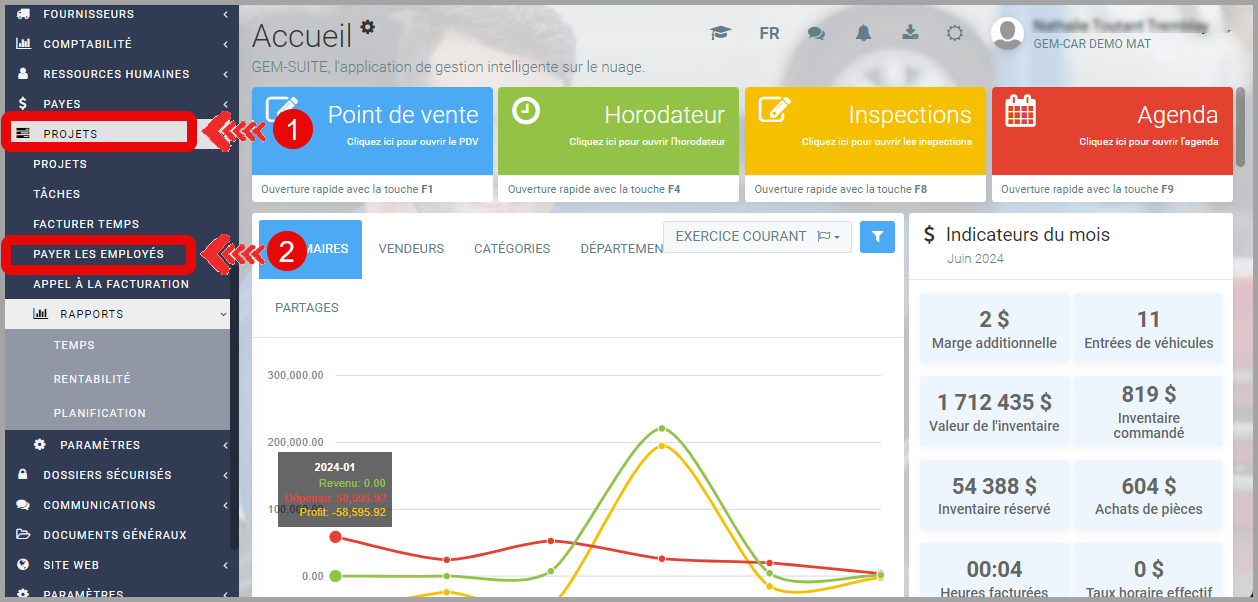
Task: Click the red 2024-01 expense data point
Action: [335, 537]
